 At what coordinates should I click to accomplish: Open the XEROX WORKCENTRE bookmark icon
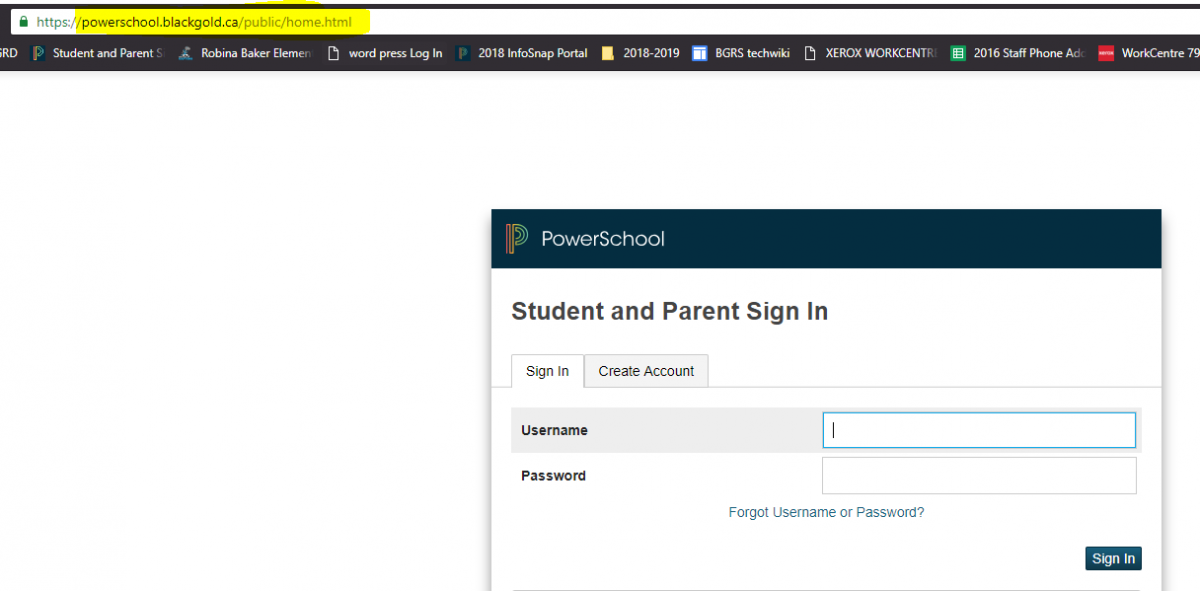(811, 53)
